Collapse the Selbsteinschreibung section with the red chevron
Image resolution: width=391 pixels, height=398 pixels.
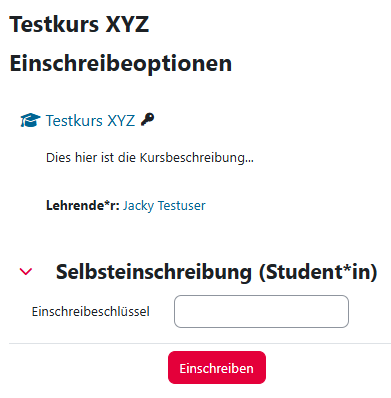pyautogui.click(x=26, y=271)
